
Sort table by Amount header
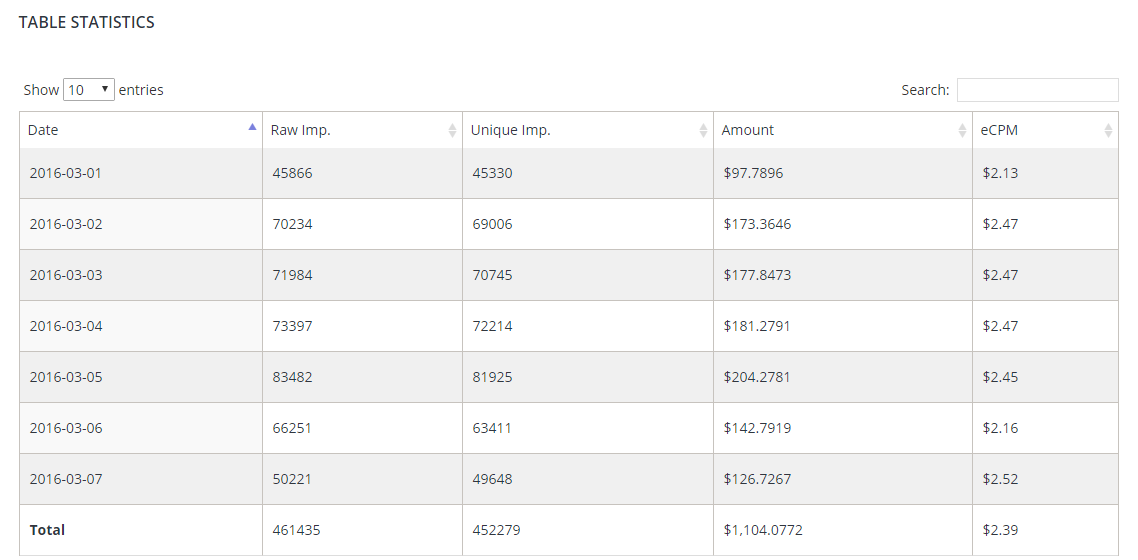(747, 130)
